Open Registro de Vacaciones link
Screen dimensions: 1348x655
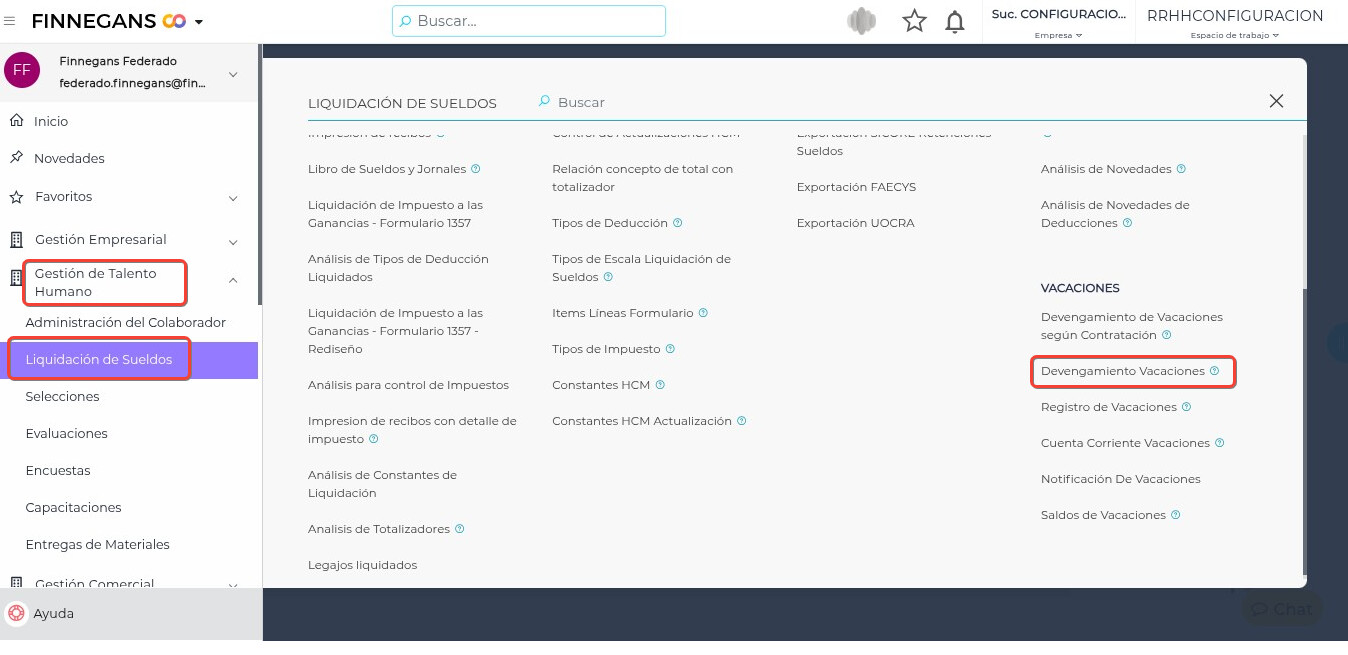1108,407
